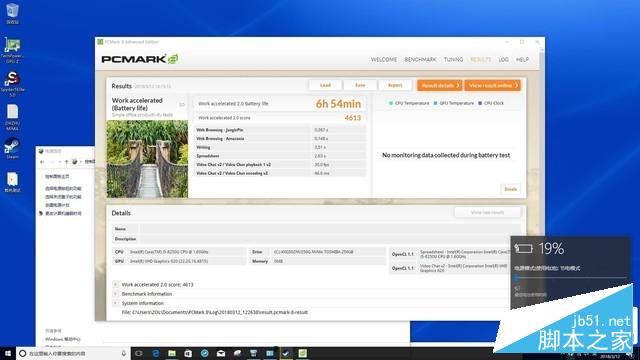Screen dimensions: 640x360
Task: Switch to the BENCHMARK tab
Action: point(420,60)
